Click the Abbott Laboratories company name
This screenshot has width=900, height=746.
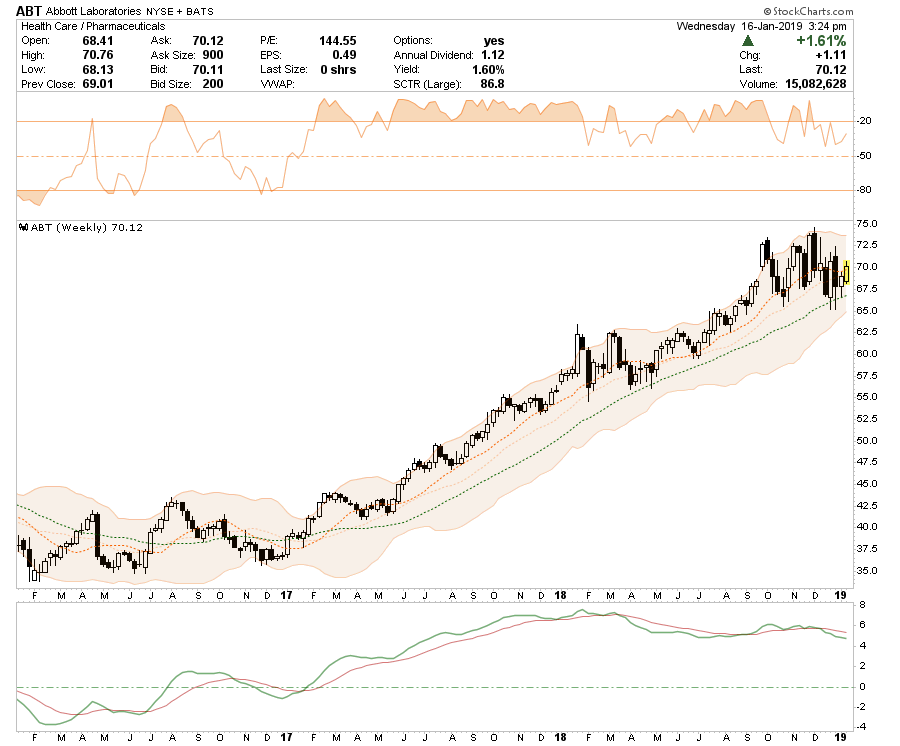[x=94, y=11]
